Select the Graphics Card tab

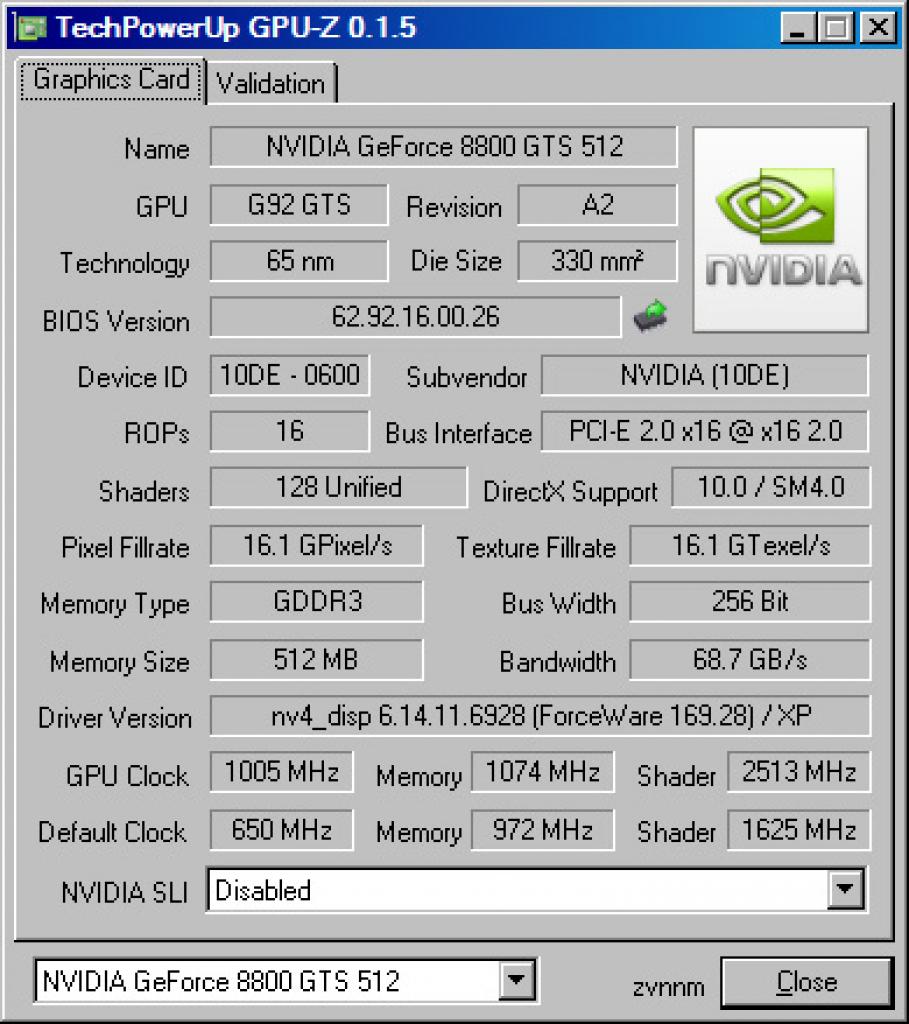[111, 80]
